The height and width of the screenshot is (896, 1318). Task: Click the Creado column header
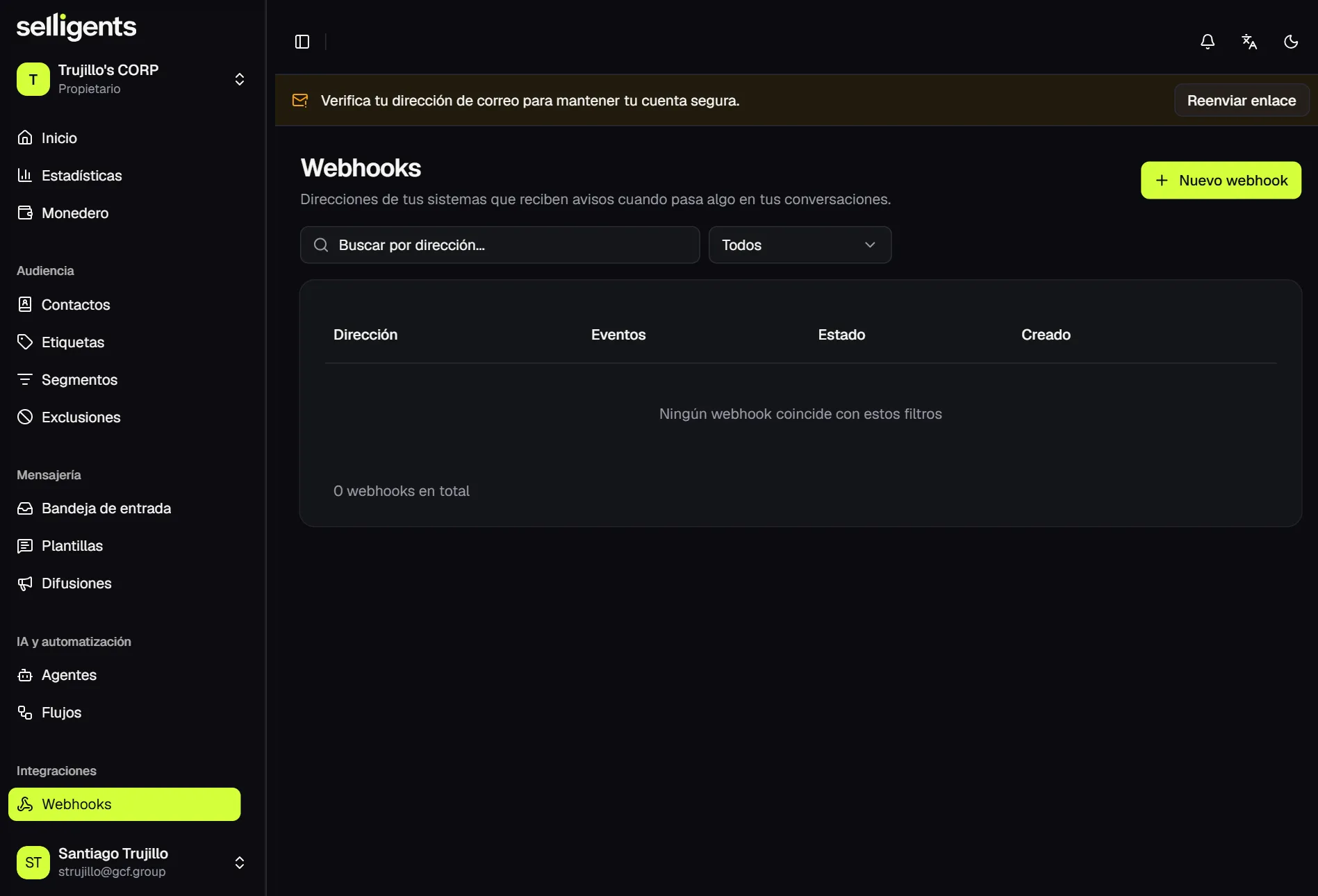pos(1046,335)
